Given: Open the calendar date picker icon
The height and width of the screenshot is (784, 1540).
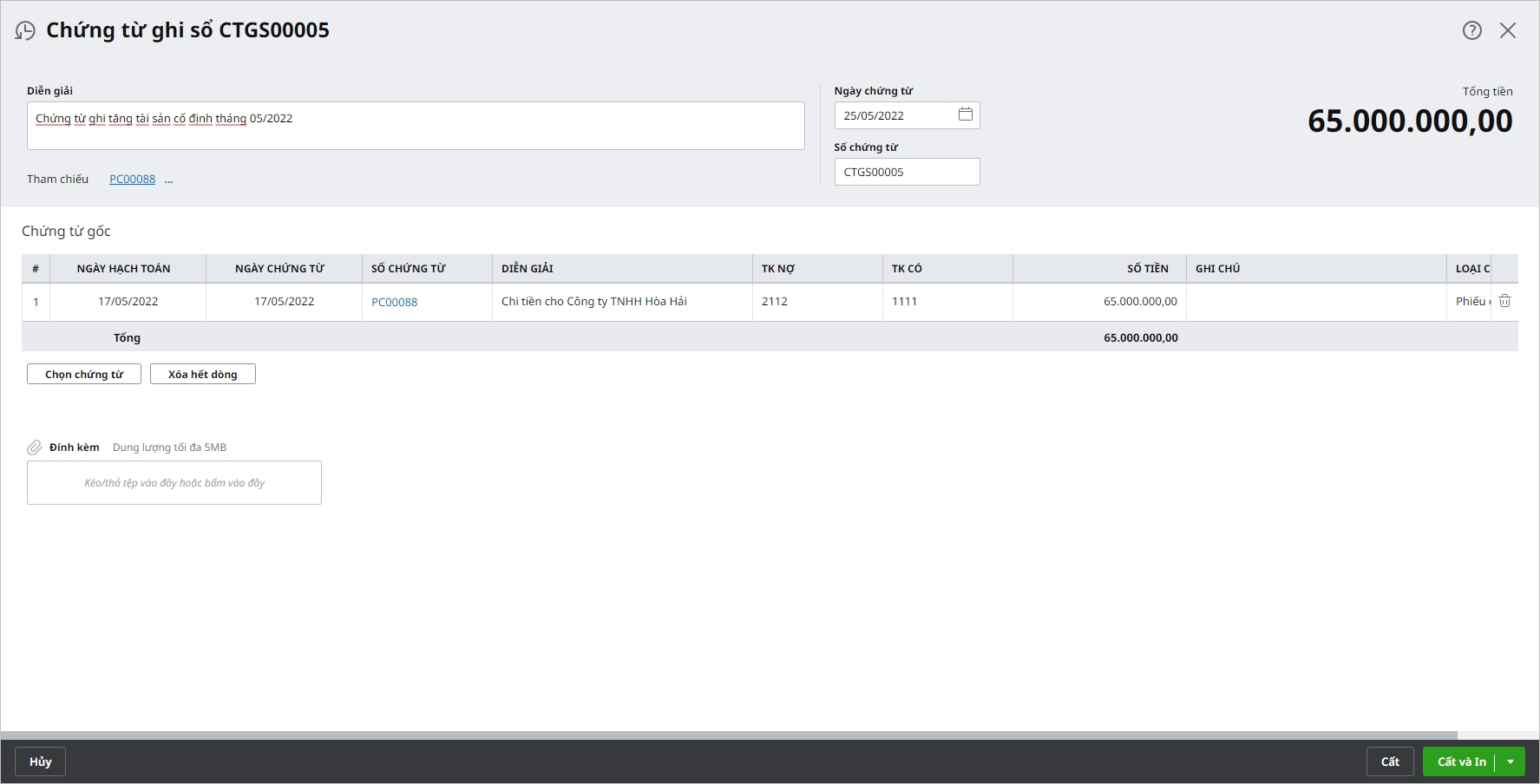Looking at the screenshot, I should (x=965, y=114).
